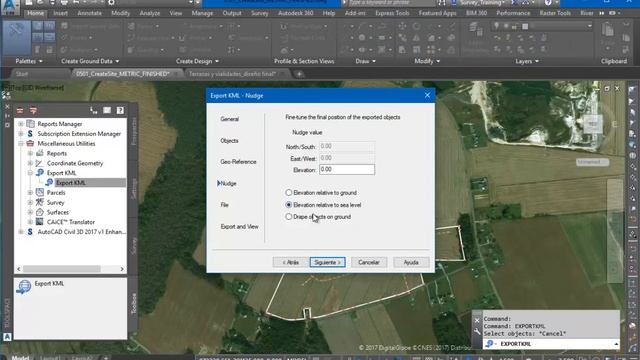This screenshot has height=360, width=640.
Task: Click the Elevation nudge input field
Action: pos(347,169)
